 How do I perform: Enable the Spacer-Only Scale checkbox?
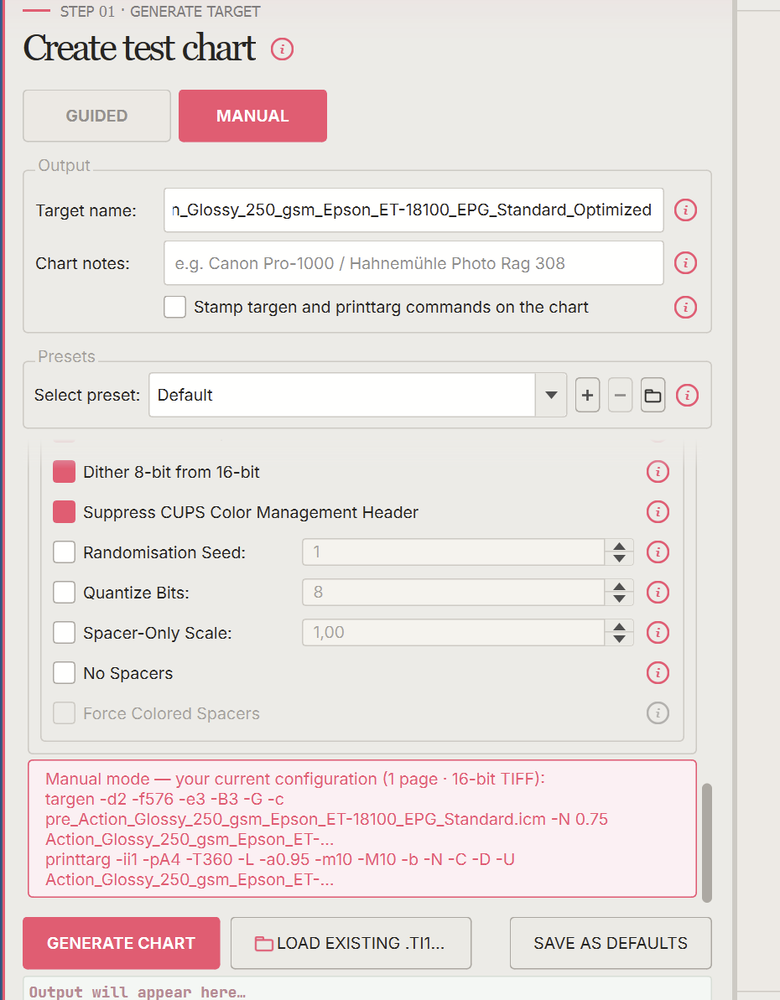click(x=64, y=633)
